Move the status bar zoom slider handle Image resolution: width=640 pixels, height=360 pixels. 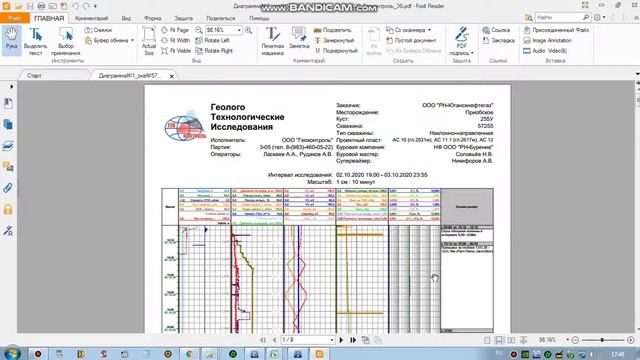(x=602, y=340)
